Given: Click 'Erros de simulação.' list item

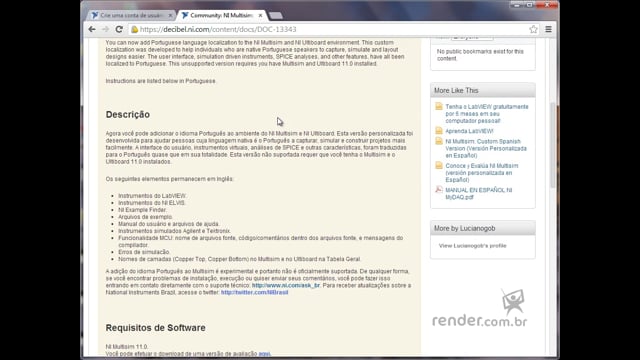Looking at the screenshot, I should point(144,252).
